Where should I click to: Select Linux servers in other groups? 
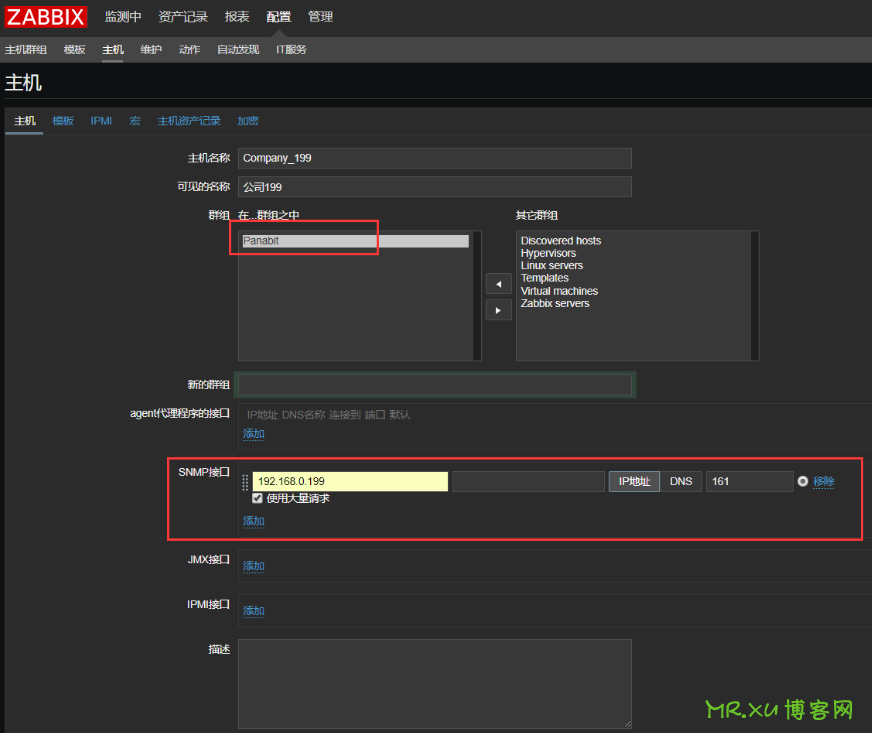pyautogui.click(x=552, y=265)
